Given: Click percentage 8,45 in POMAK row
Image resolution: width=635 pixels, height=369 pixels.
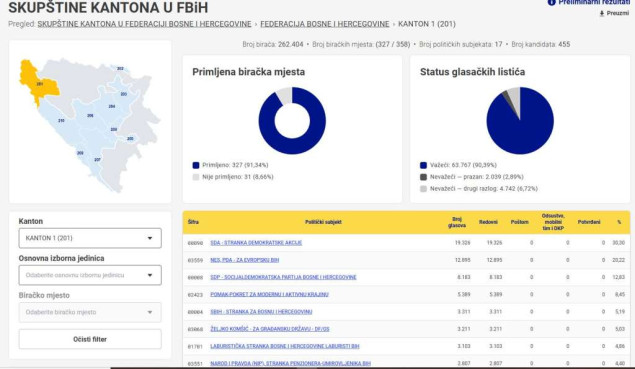Looking at the screenshot, I should (x=620, y=294).
